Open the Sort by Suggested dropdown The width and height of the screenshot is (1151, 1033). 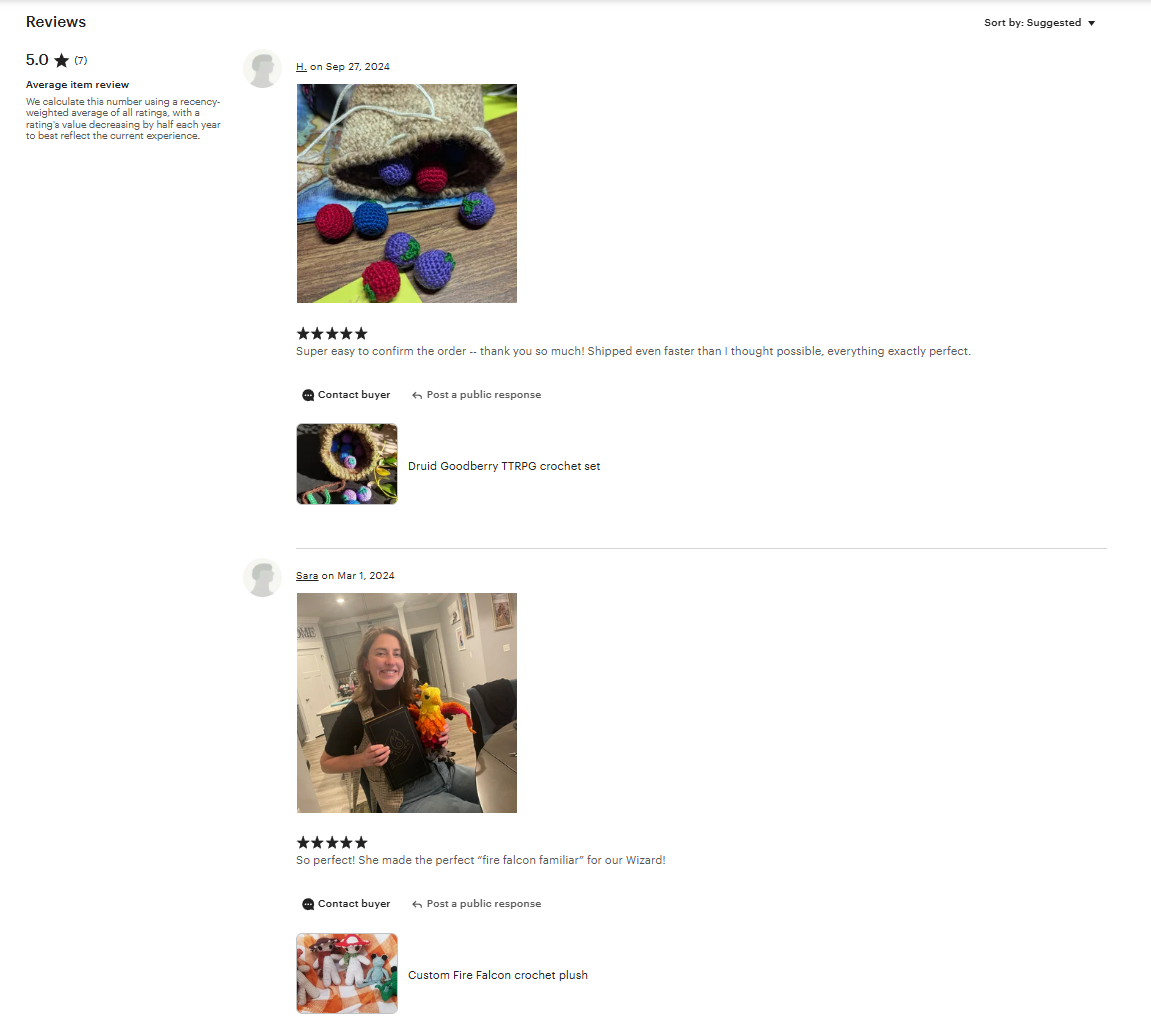[x=1039, y=23]
